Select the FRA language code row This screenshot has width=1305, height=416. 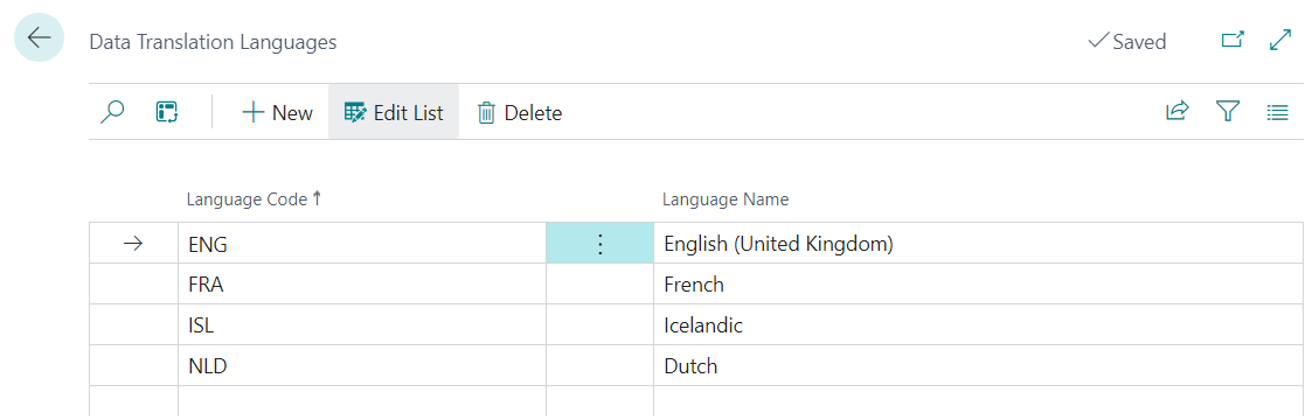(x=360, y=285)
